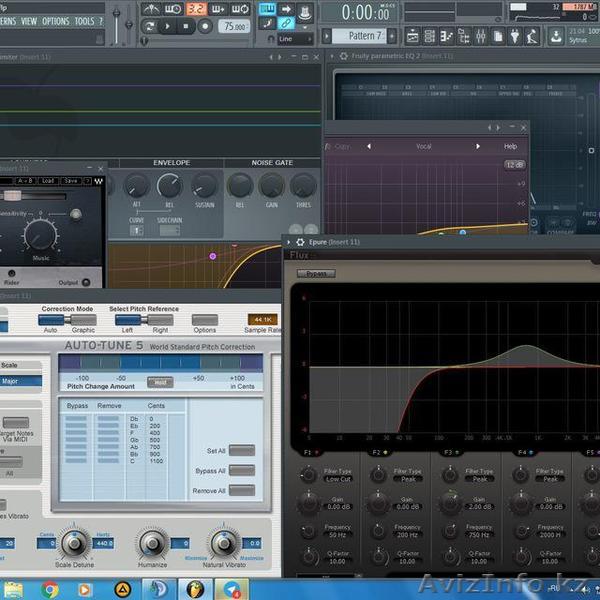Click the Auto-Tune Options button
The height and width of the screenshot is (600, 600).
tap(204, 320)
